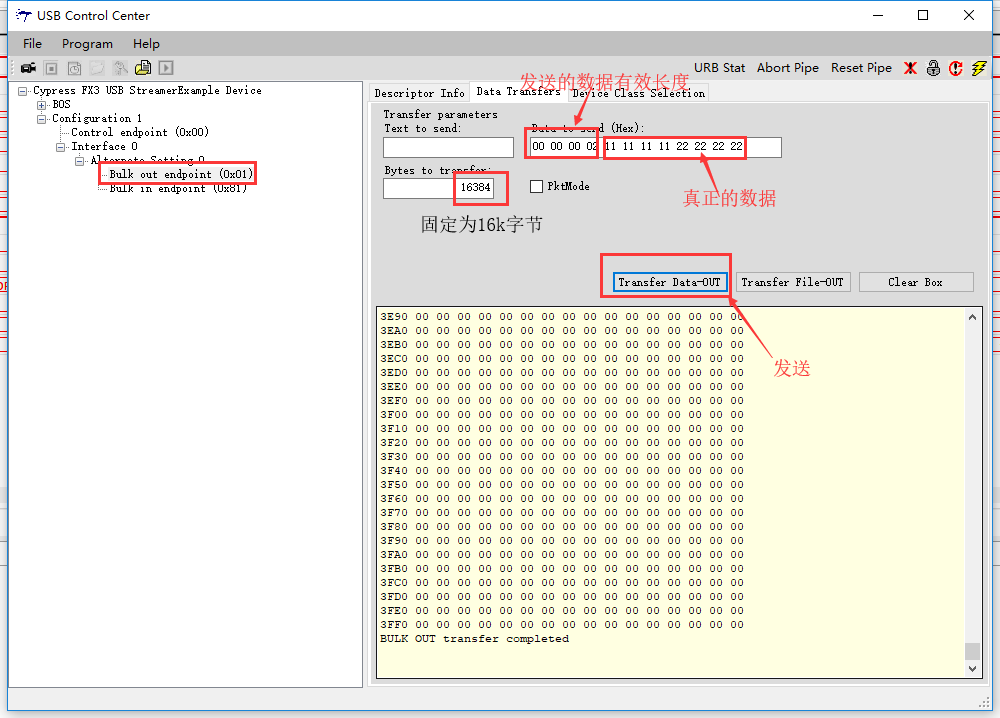Click the output box scroll down arrow
The height and width of the screenshot is (718, 1000).
[972, 668]
